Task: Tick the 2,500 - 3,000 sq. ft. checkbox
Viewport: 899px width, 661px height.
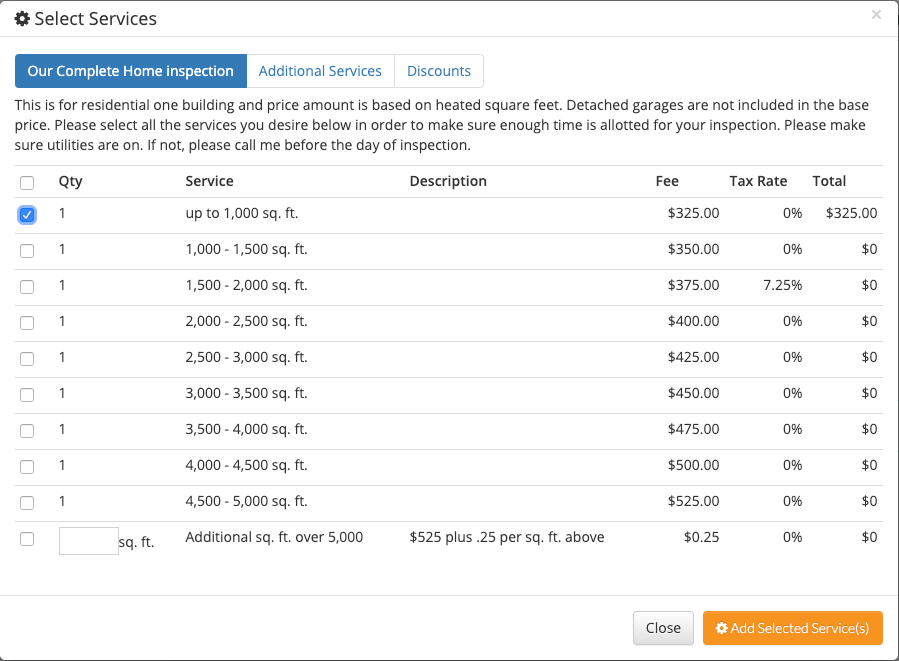Action: (x=27, y=359)
